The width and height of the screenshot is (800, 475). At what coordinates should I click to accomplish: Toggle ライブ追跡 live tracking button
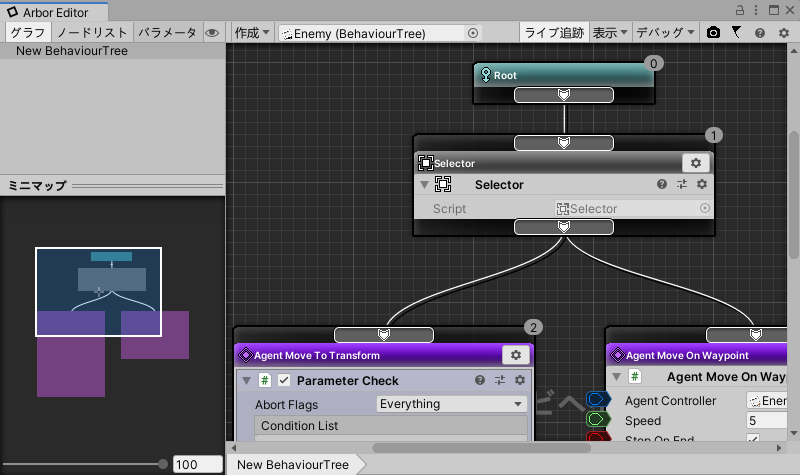(554, 33)
